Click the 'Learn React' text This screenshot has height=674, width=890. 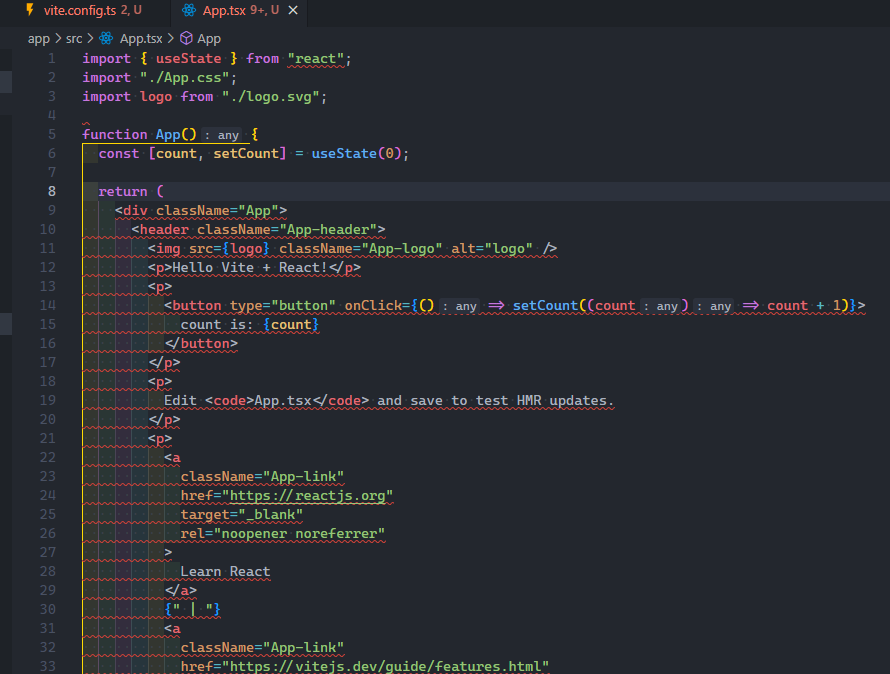225,571
